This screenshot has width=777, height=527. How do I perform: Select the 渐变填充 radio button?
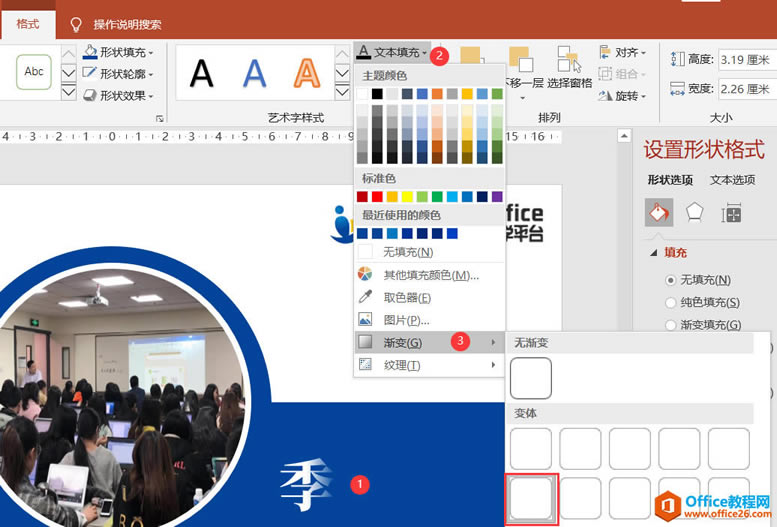[x=670, y=325]
